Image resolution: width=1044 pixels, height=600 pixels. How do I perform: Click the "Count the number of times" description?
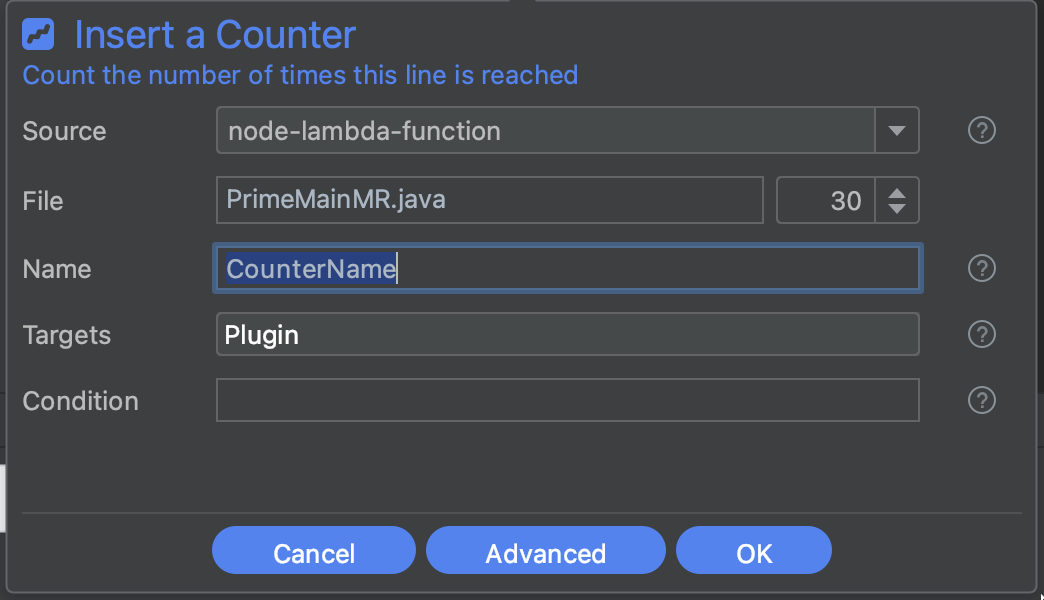click(x=300, y=75)
